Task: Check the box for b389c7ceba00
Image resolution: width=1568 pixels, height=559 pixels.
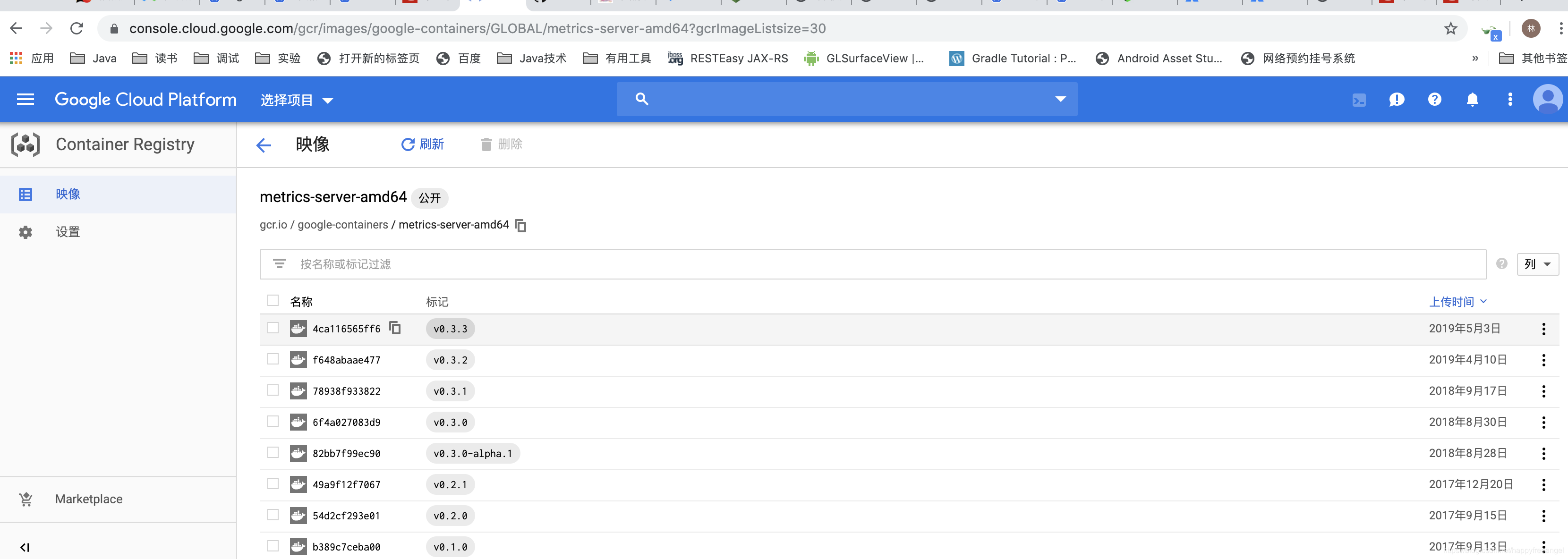Action: (273, 546)
